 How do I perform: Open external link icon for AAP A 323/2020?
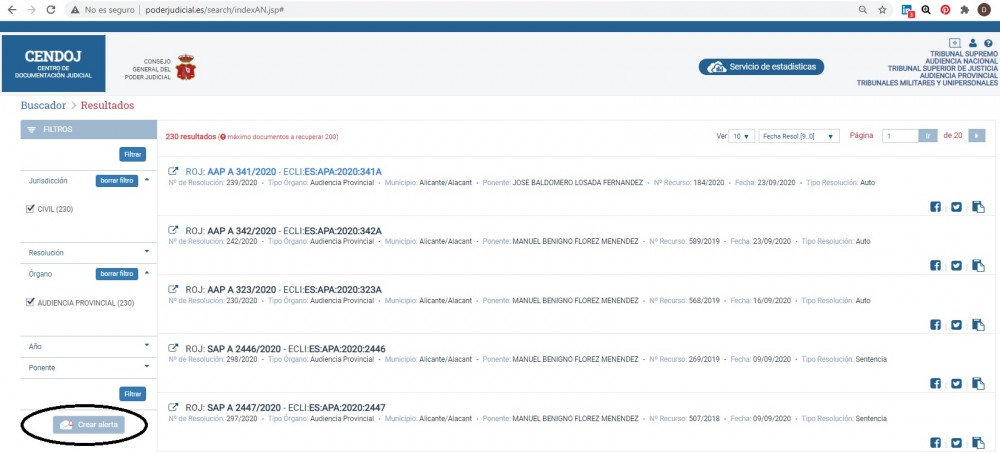pyautogui.click(x=173, y=289)
